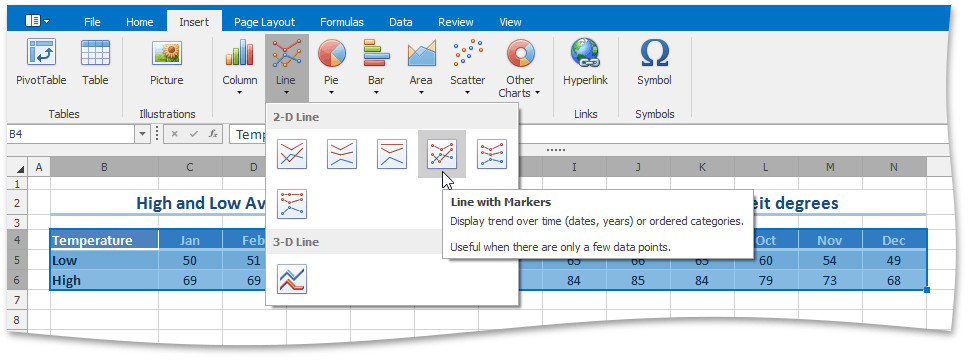Switch to the View tab
The width and height of the screenshot is (969, 361).
point(510,22)
